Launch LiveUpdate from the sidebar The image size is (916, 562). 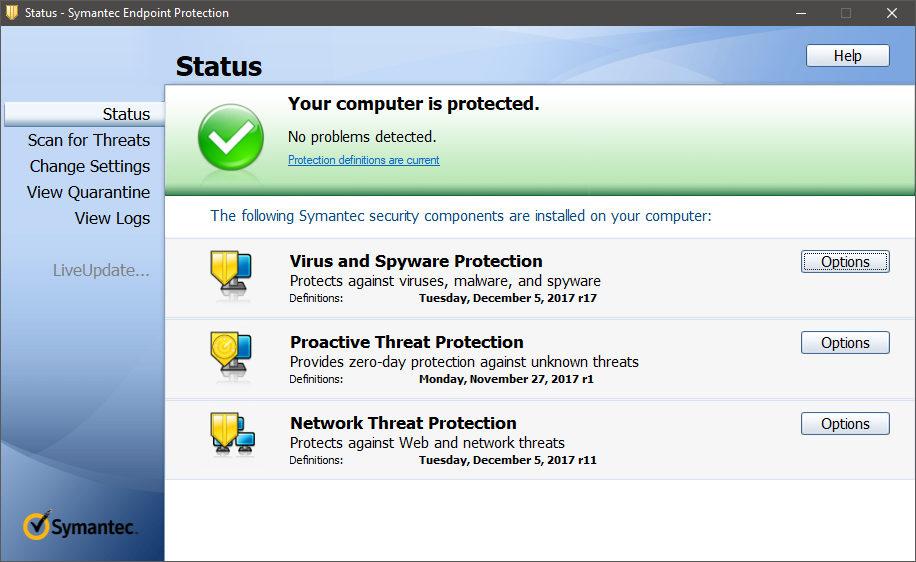101,270
